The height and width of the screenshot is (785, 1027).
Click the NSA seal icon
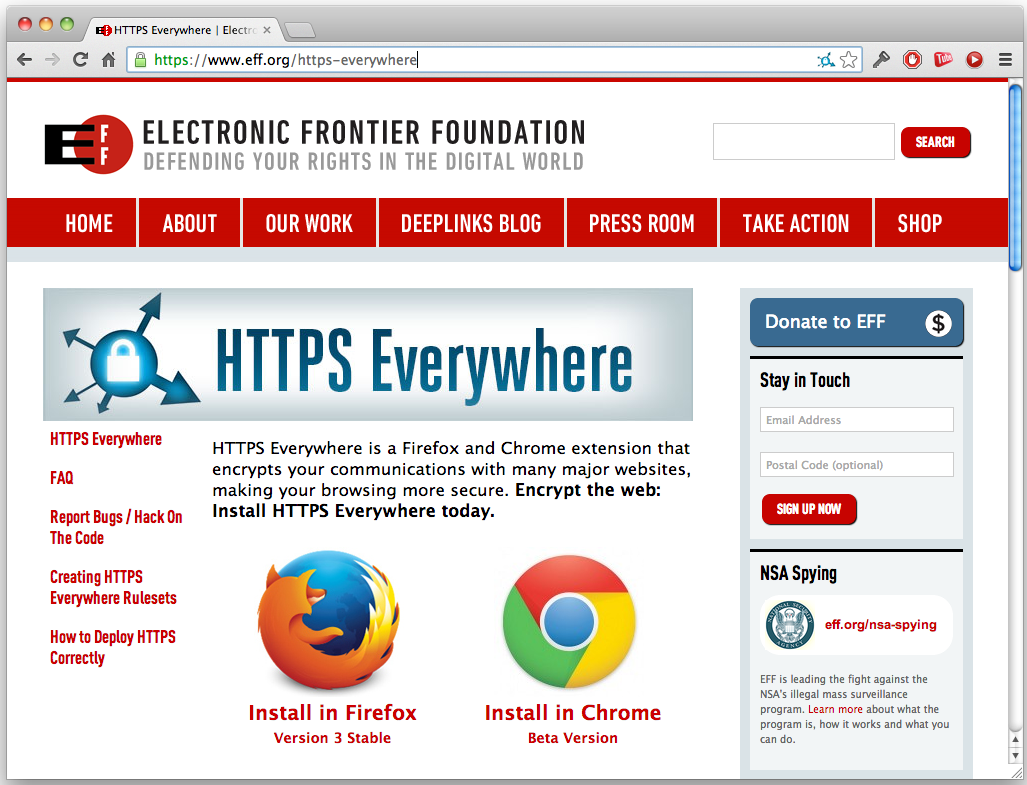(790, 625)
